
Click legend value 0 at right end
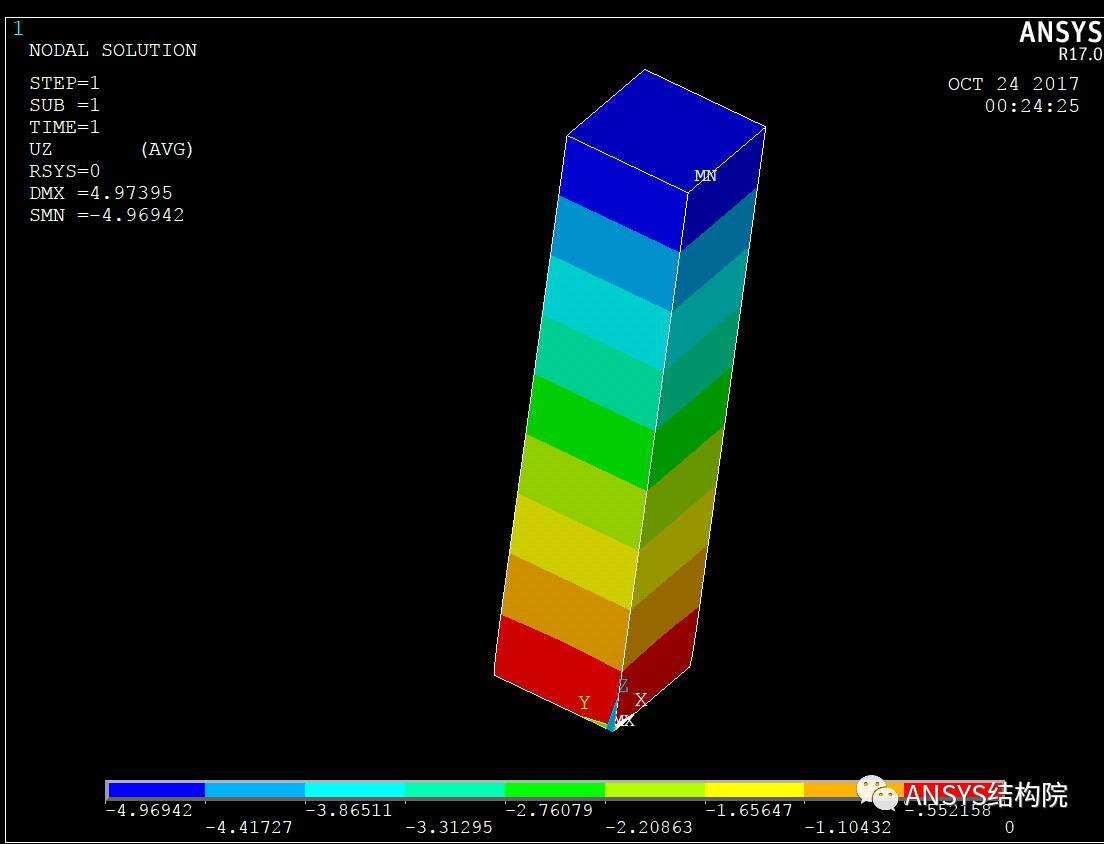point(1010,827)
